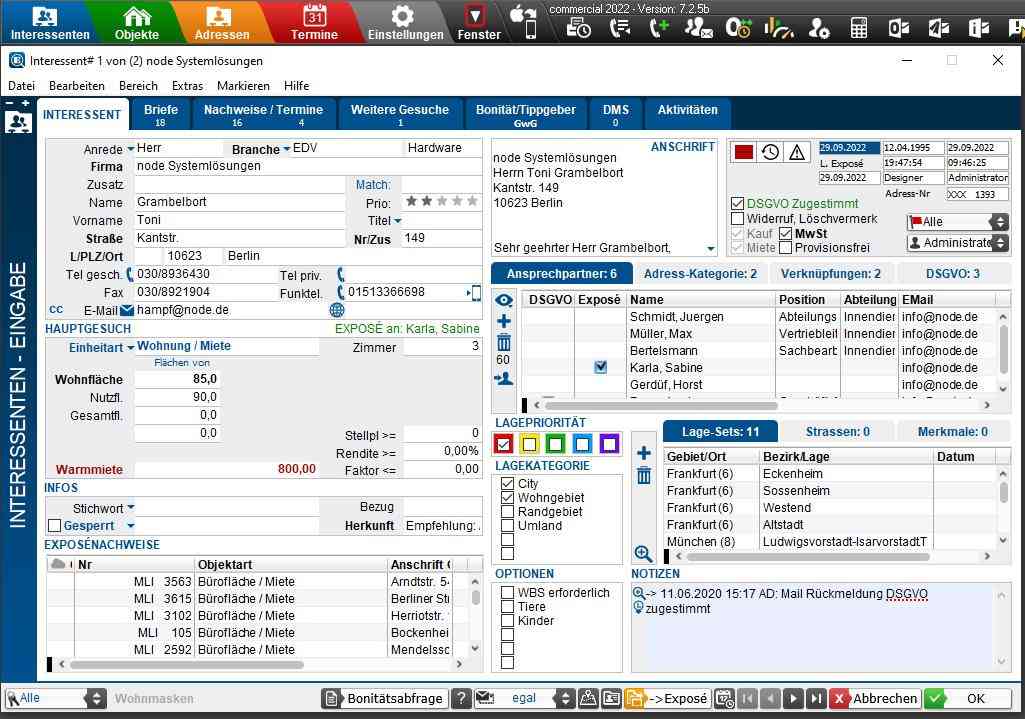Click the Bonitätsabfrage button
Screen dimensions: 1025x719
[384, 699]
